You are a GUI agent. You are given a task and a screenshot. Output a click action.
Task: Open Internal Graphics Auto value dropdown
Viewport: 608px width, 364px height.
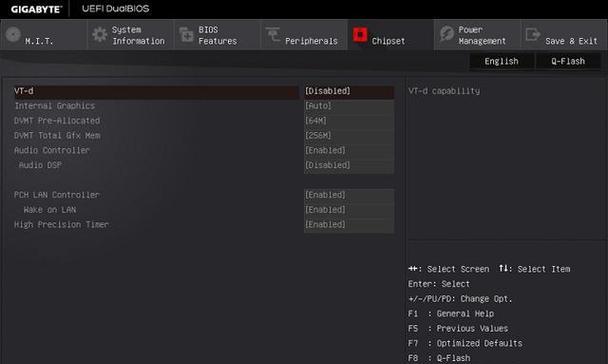[x=349, y=106]
